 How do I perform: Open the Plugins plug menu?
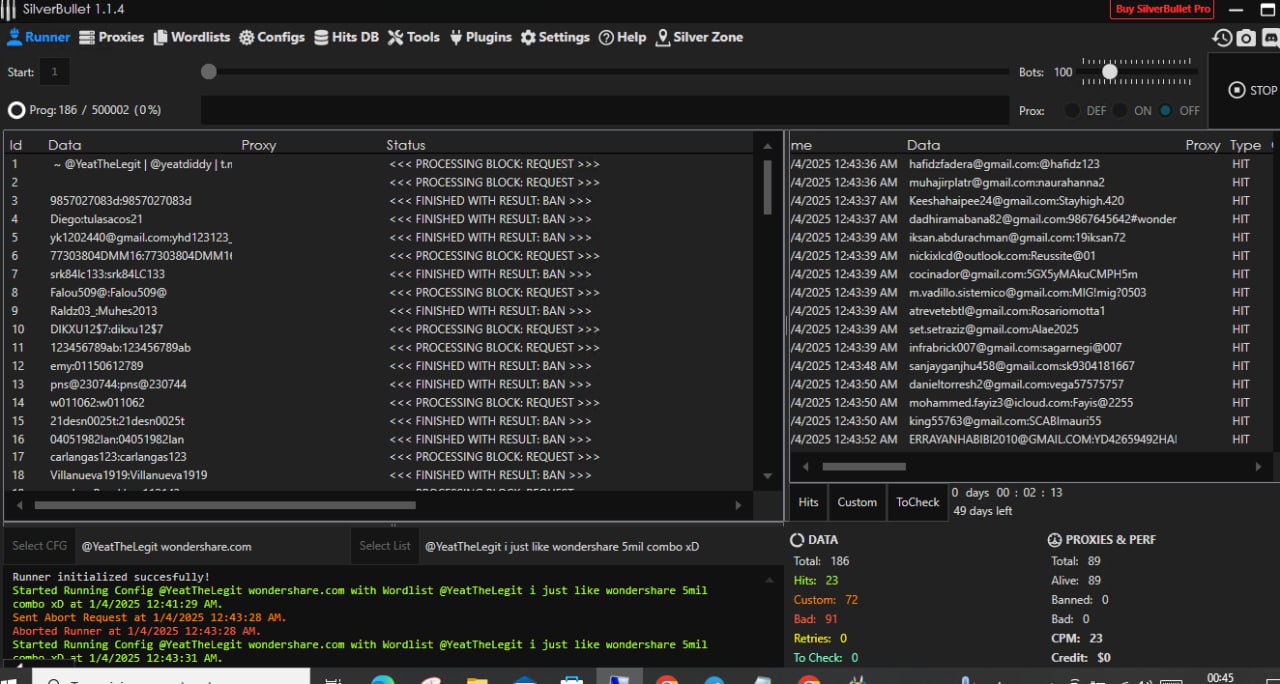coord(480,37)
